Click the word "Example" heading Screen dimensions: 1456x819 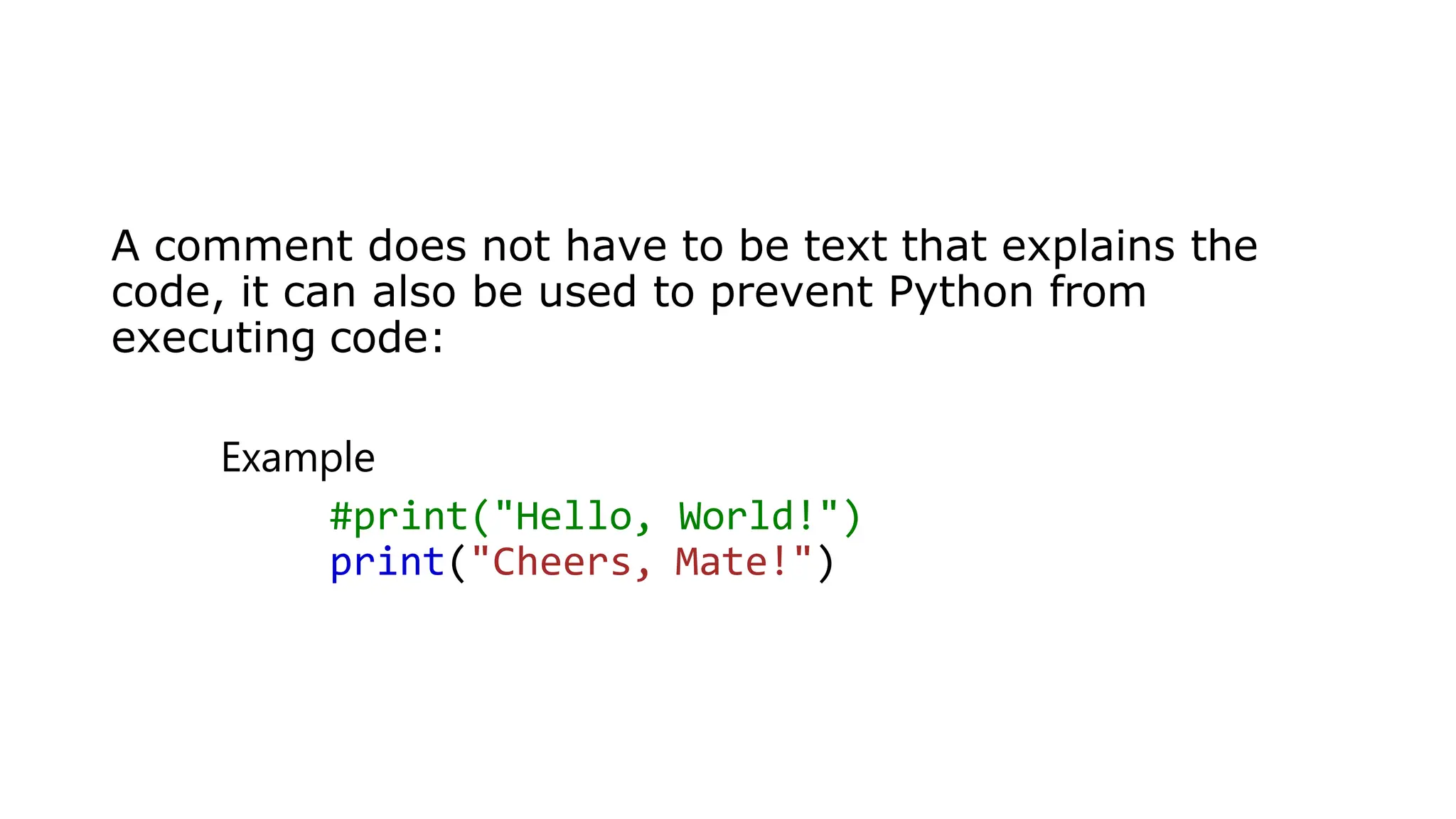pos(297,458)
